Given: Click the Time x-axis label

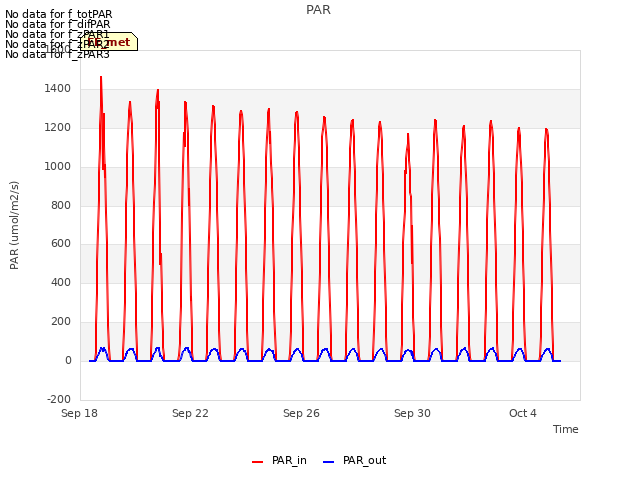Looking at the screenshot, I should point(566,429).
